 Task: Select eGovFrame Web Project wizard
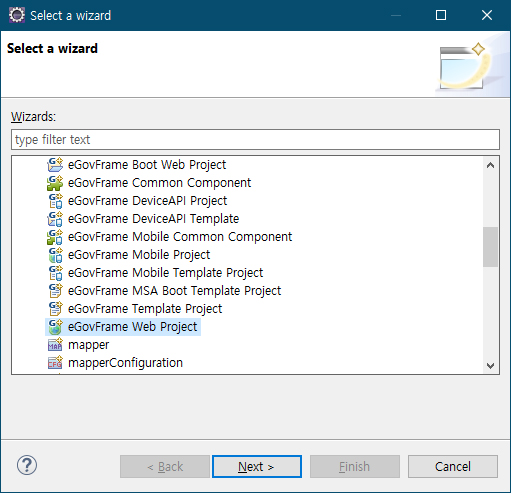(x=123, y=327)
